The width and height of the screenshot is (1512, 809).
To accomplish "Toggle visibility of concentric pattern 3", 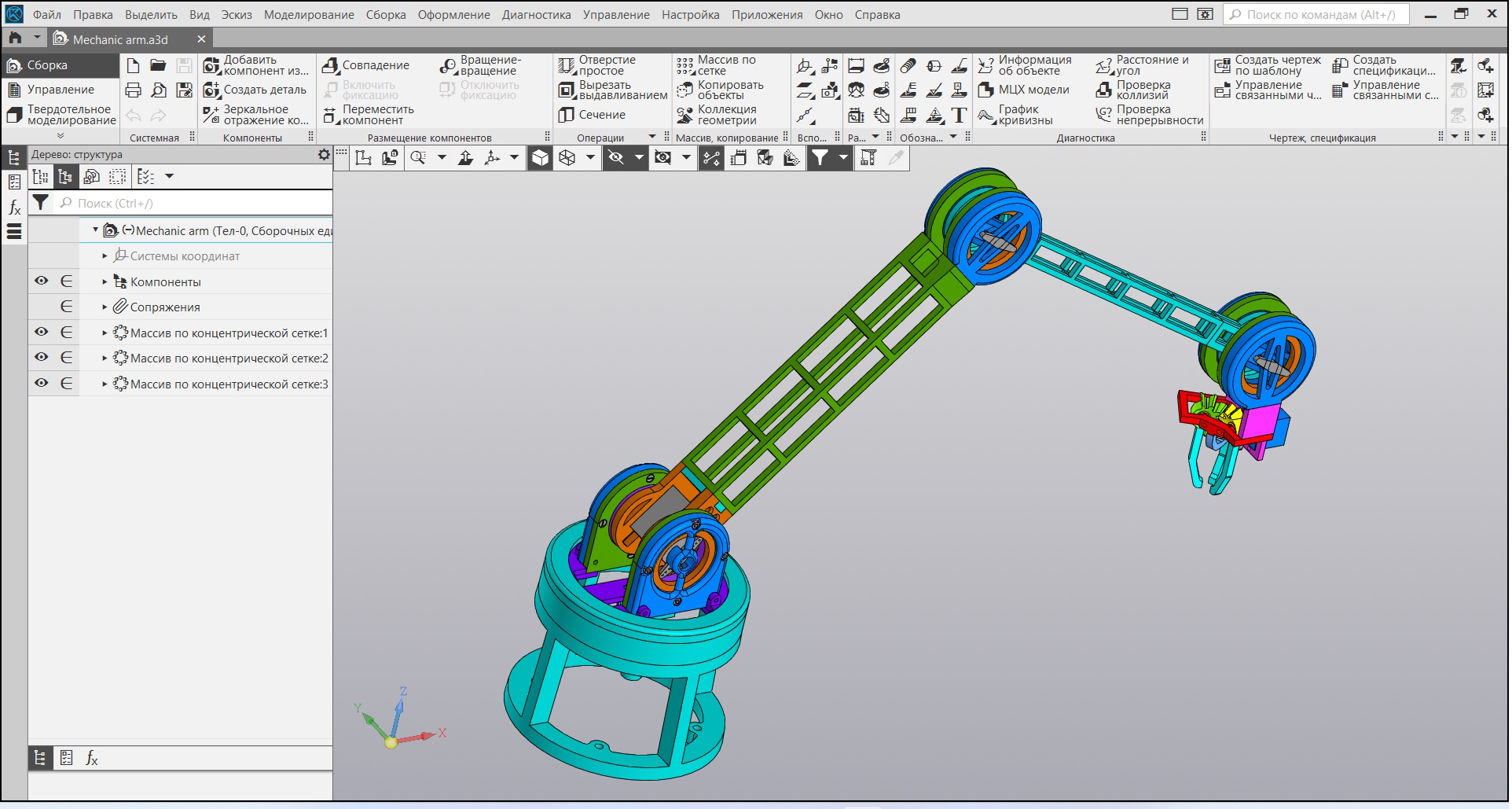I will [x=42, y=384].
